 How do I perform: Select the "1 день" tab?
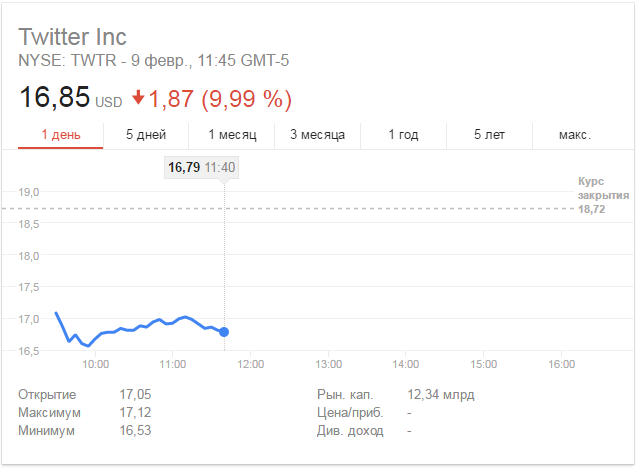61,134
